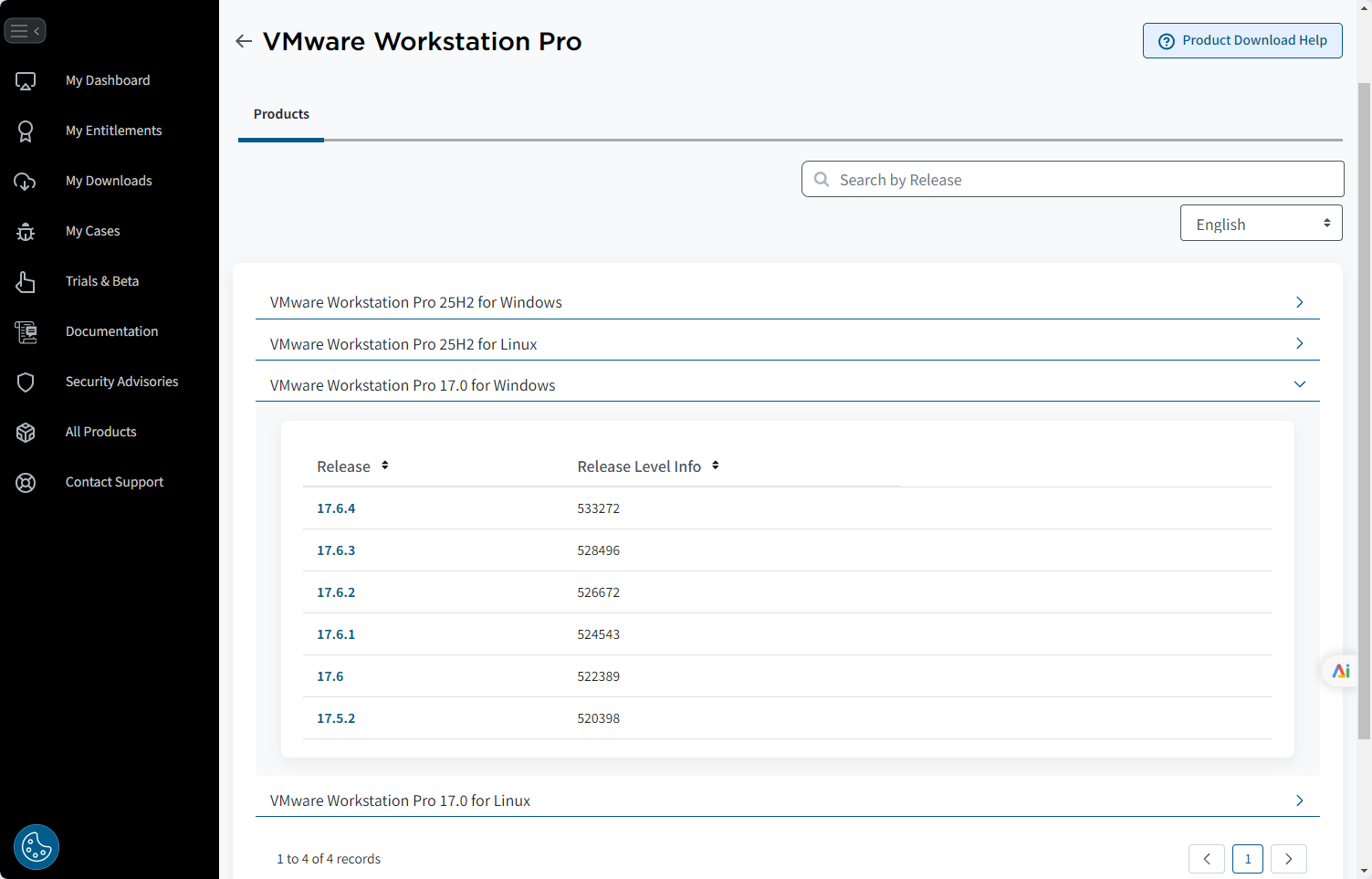1372x879 pixels.
Task: Click VMware Workstation Pro 25H2 for Windows title
Action: pyautogui.click(x=416, y=302)
